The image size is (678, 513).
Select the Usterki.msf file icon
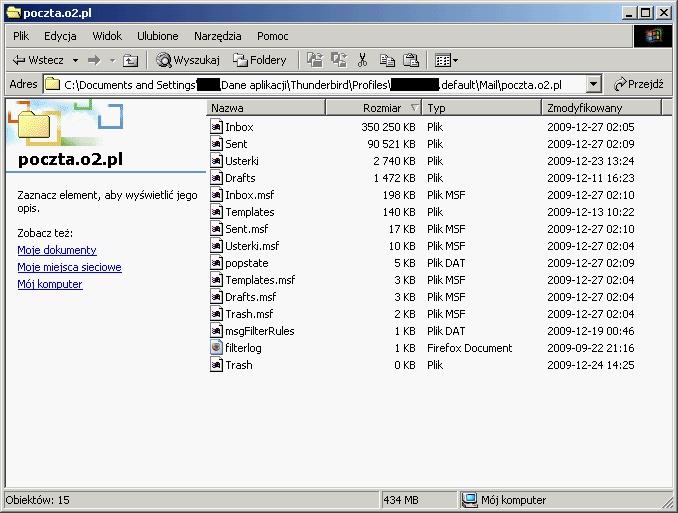pyautogui.click(x=216, y=246)
